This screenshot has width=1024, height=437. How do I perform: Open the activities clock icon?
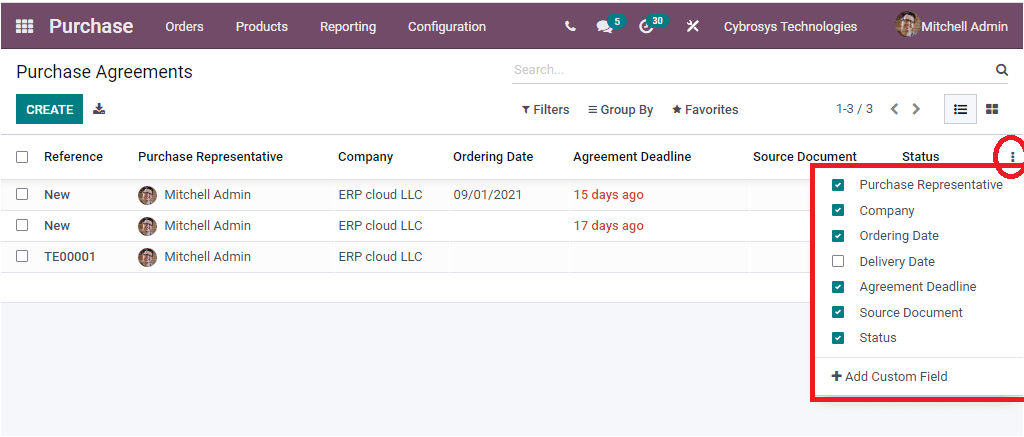pyautogui.click(x=646, y=27)
